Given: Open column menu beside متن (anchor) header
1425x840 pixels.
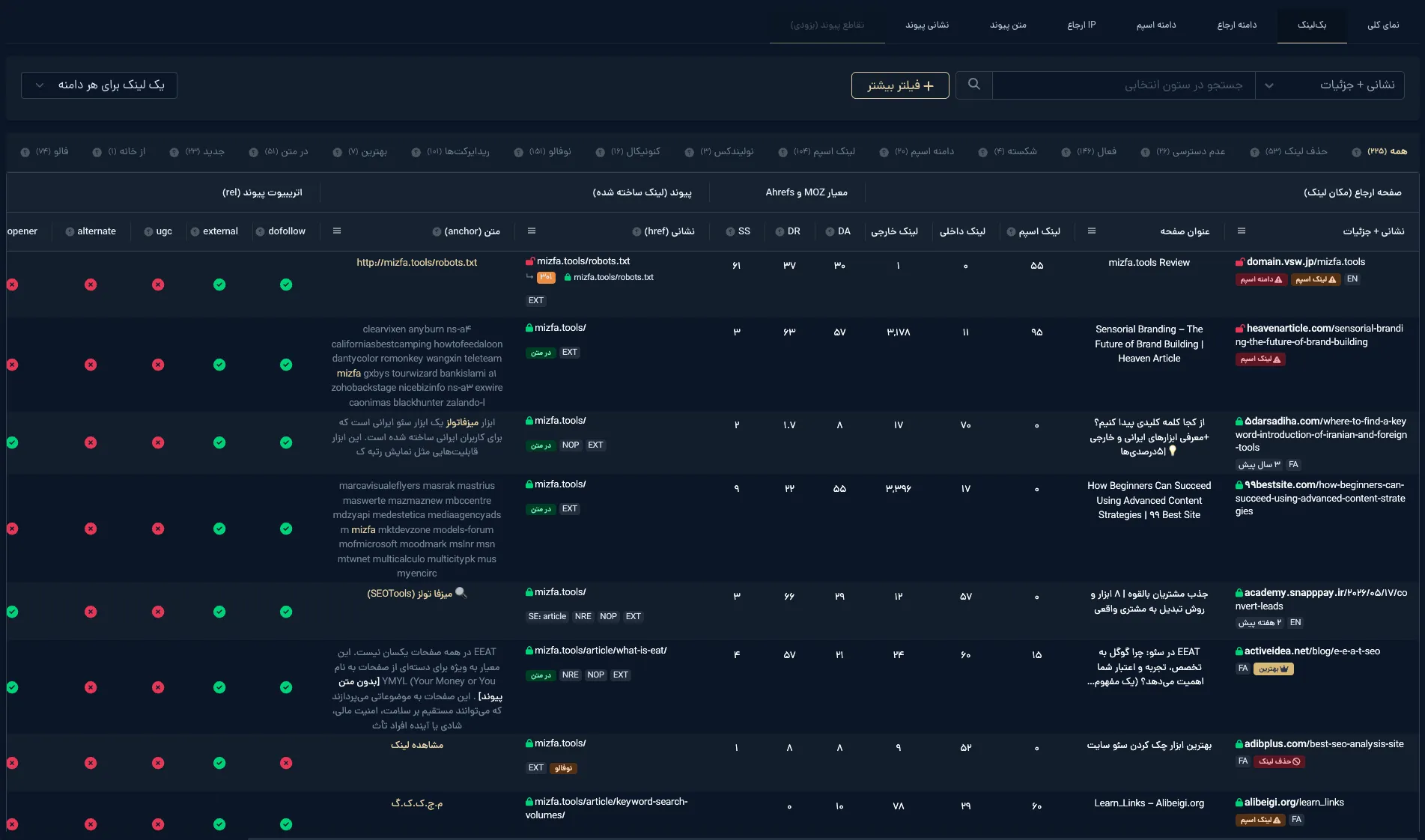Looking at the screenshot, I should (337, 231).
